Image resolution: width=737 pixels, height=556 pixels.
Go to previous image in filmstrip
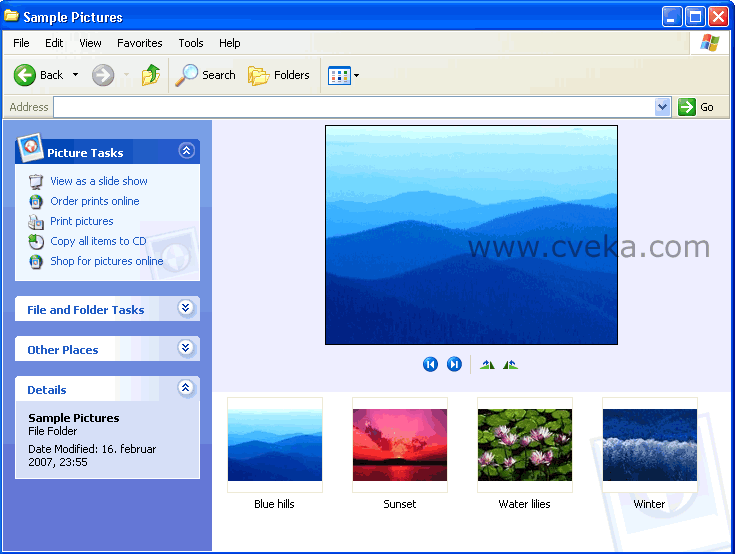pos(430,365)
